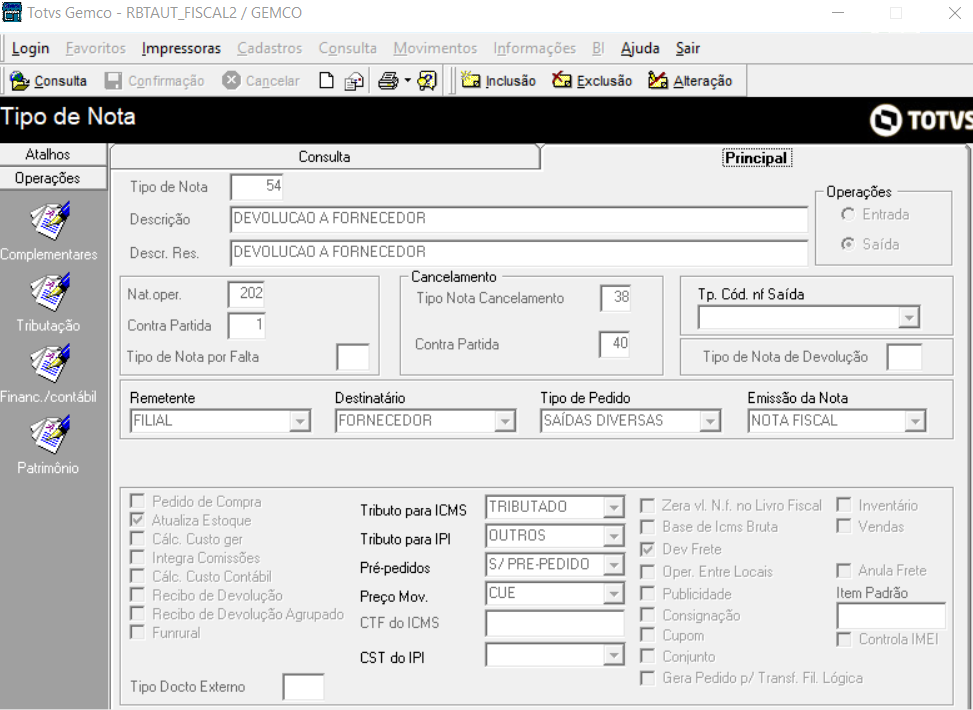973x710 pixels.
Task: Toggle the Atualiza Estoque checkbox
Action: tap(137, 519)
